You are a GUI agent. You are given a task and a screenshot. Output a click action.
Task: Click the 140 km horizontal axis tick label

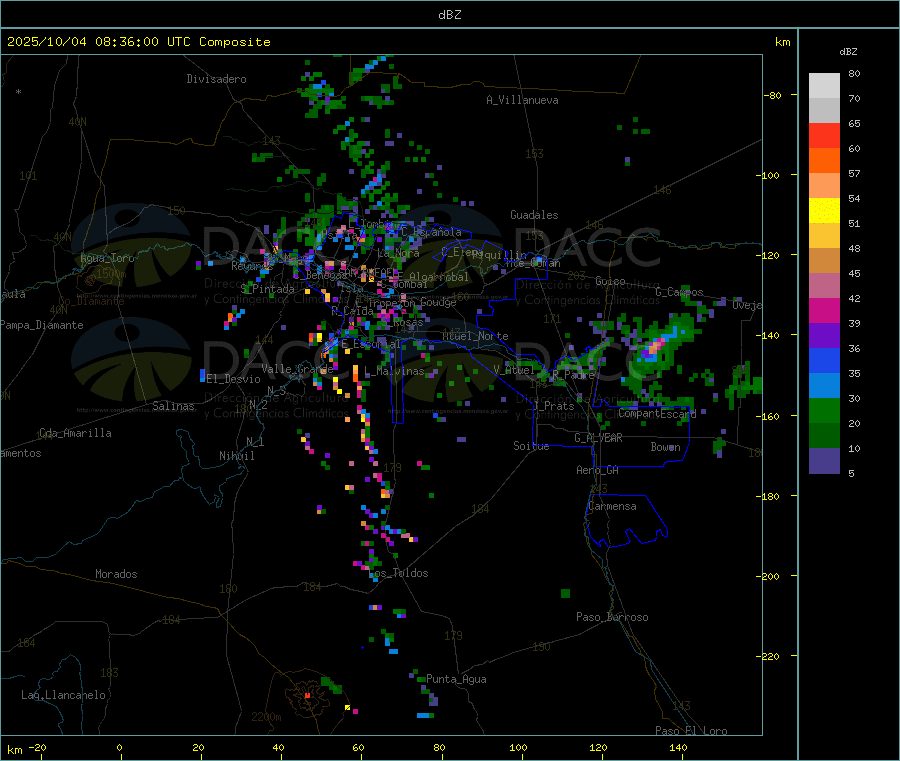click(x=678, y=747)
